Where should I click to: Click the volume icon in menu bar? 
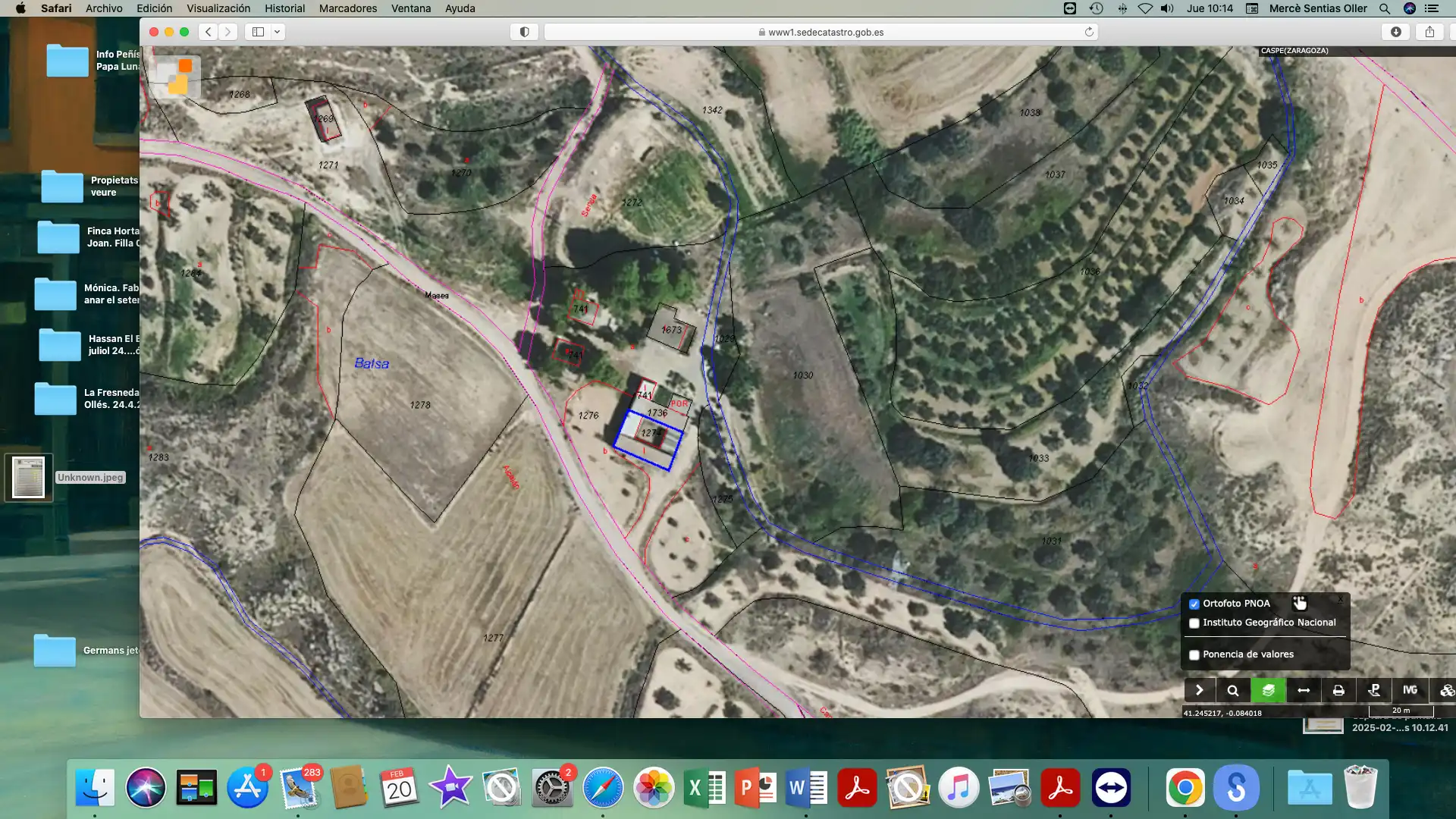click(1167, 8)
